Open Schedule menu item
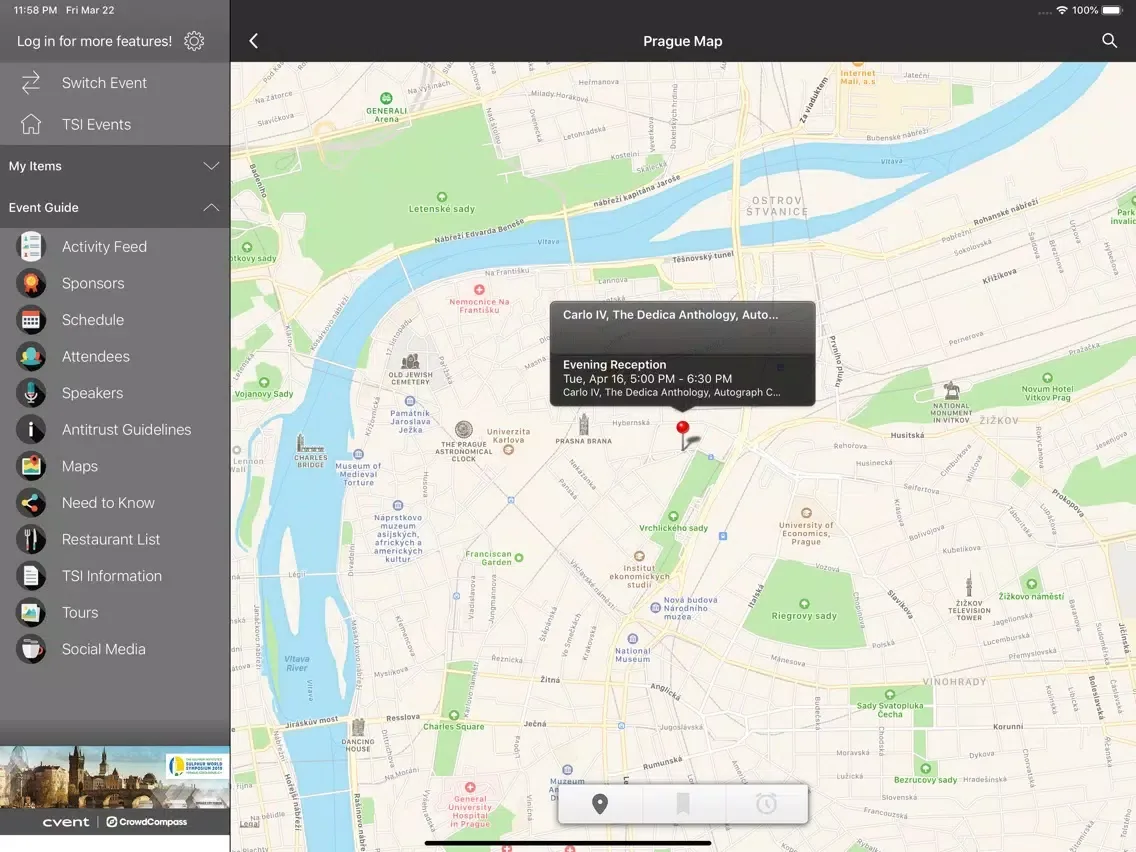 115,320
